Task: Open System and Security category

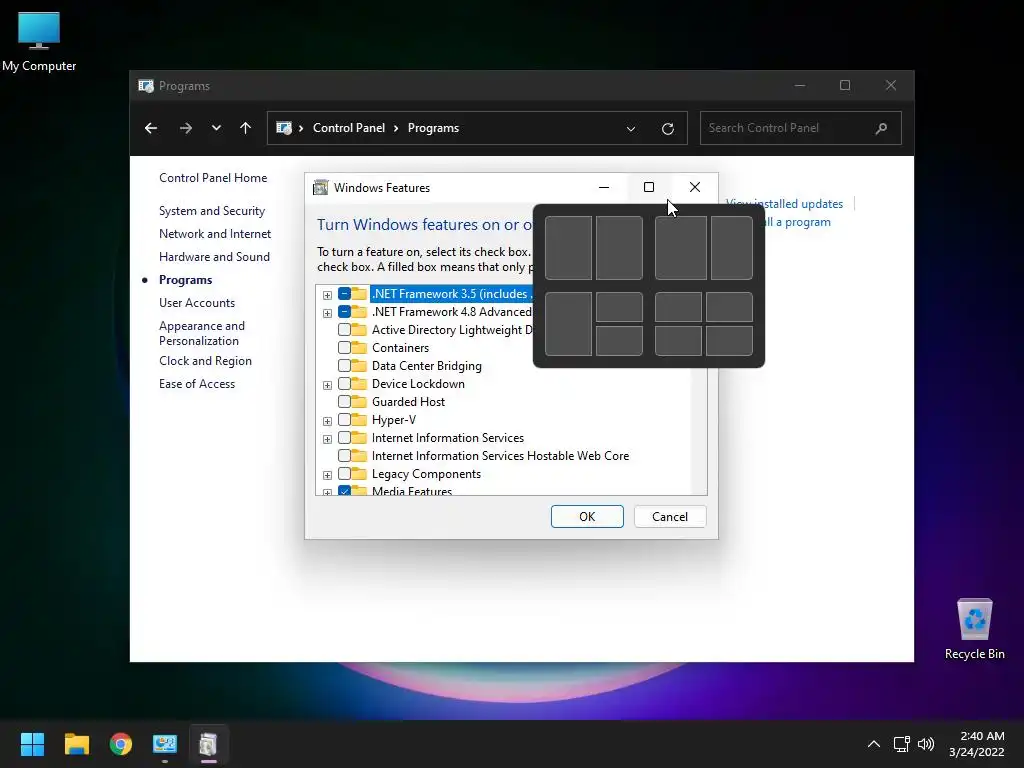Action: tap(212, 211)
